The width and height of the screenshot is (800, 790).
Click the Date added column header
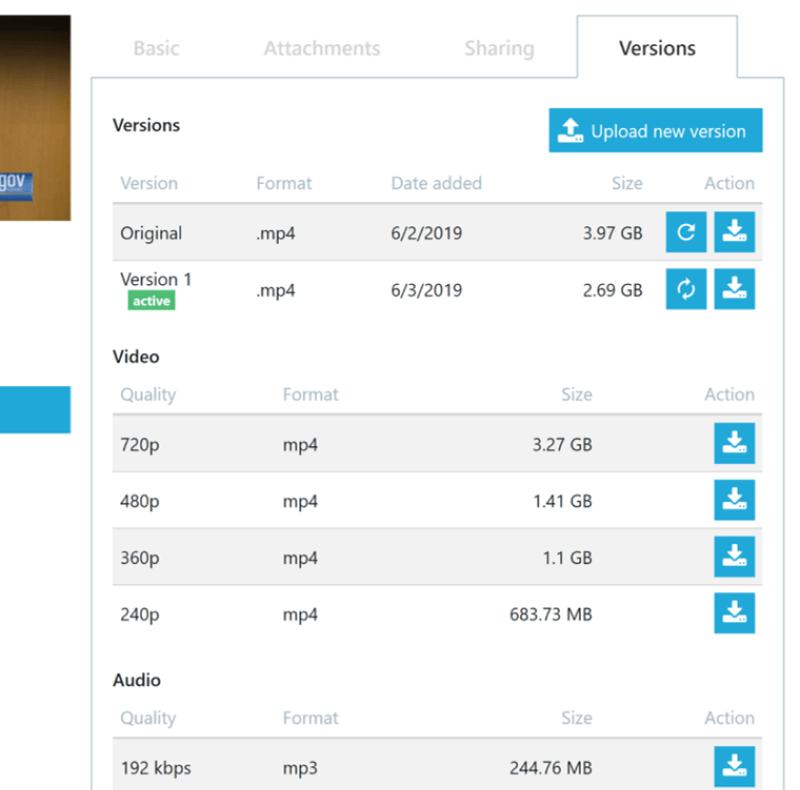coord(436,183)
